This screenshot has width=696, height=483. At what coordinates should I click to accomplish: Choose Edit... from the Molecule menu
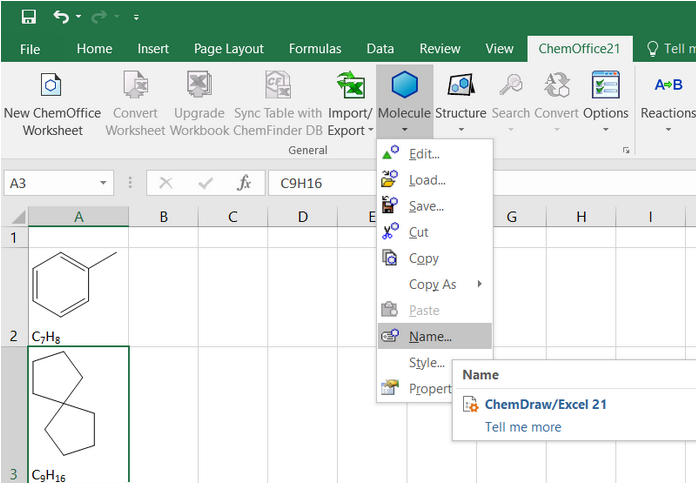(435, 154)
